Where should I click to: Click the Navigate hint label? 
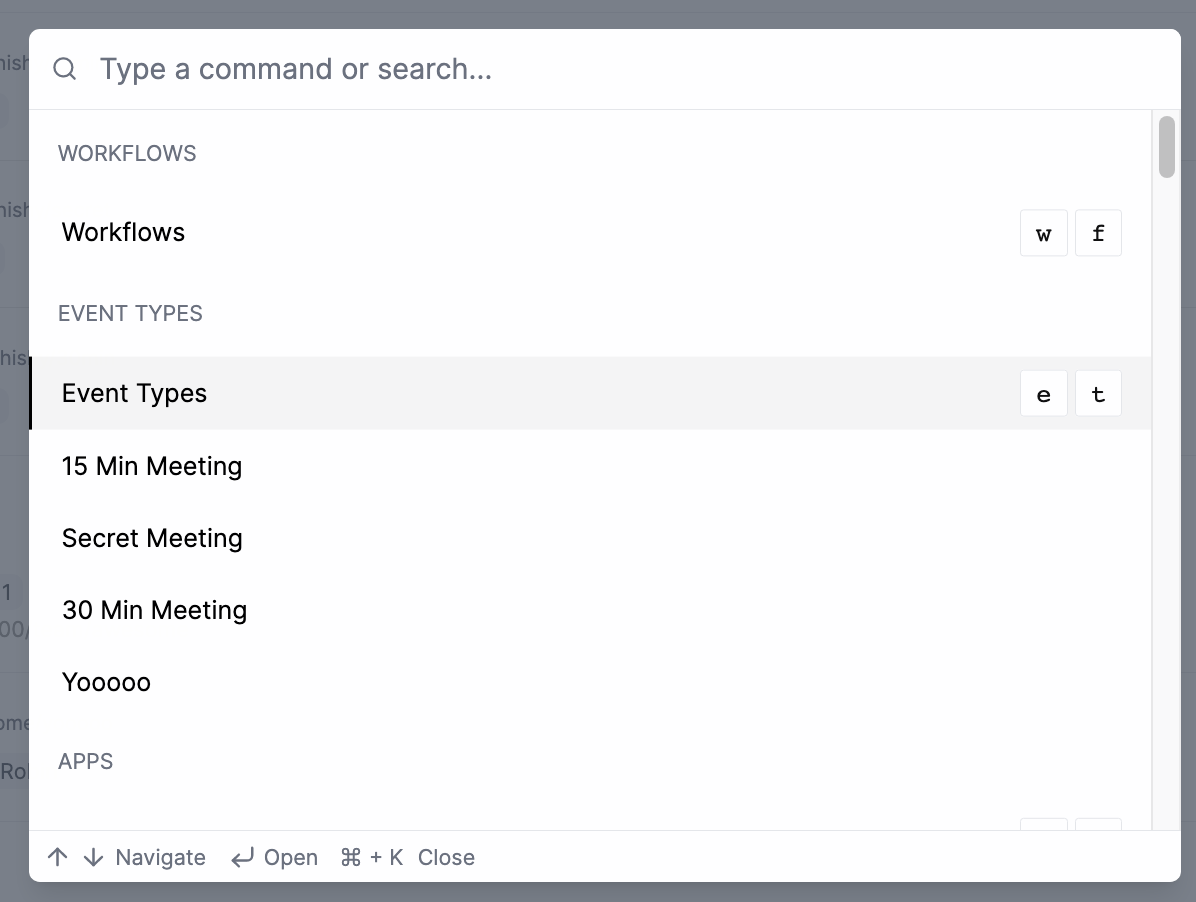click(161, 858)
